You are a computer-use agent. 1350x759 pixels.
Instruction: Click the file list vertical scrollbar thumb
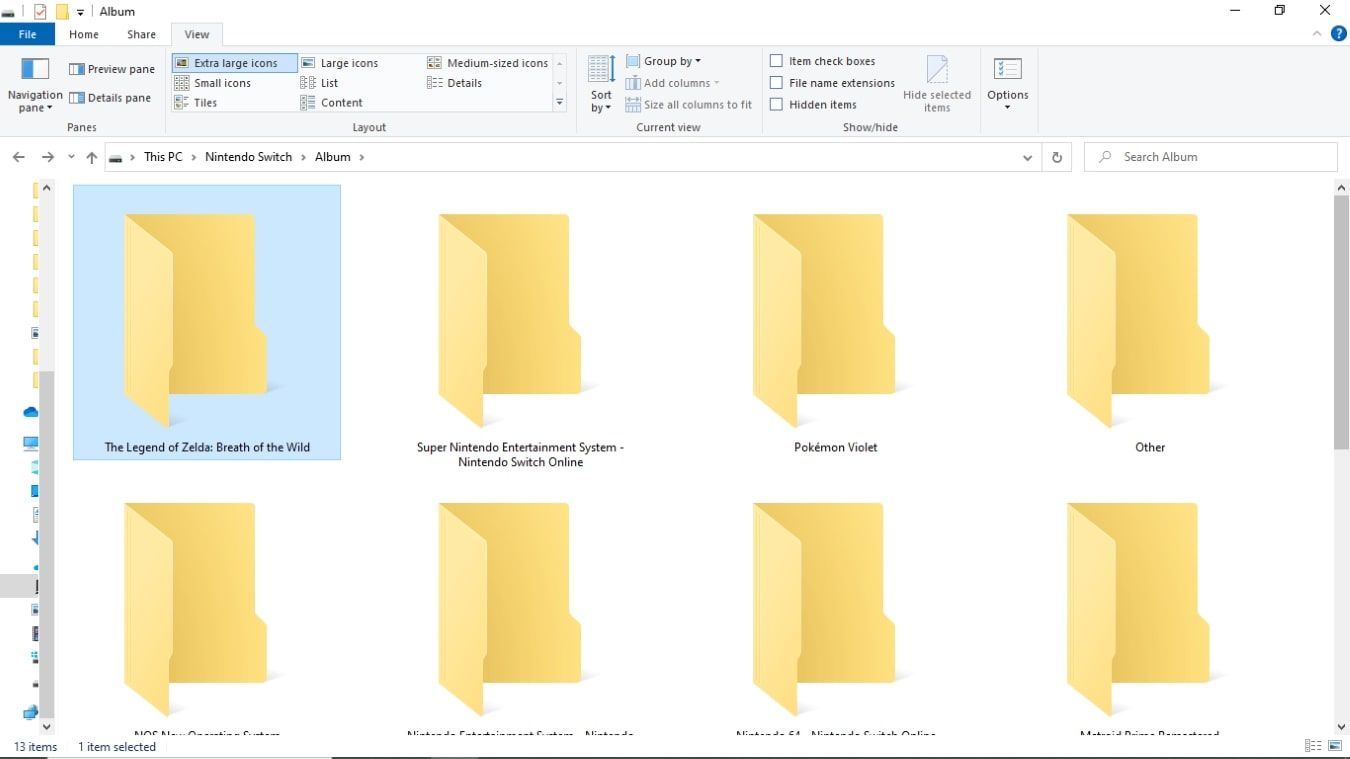tap(1342, 323)
